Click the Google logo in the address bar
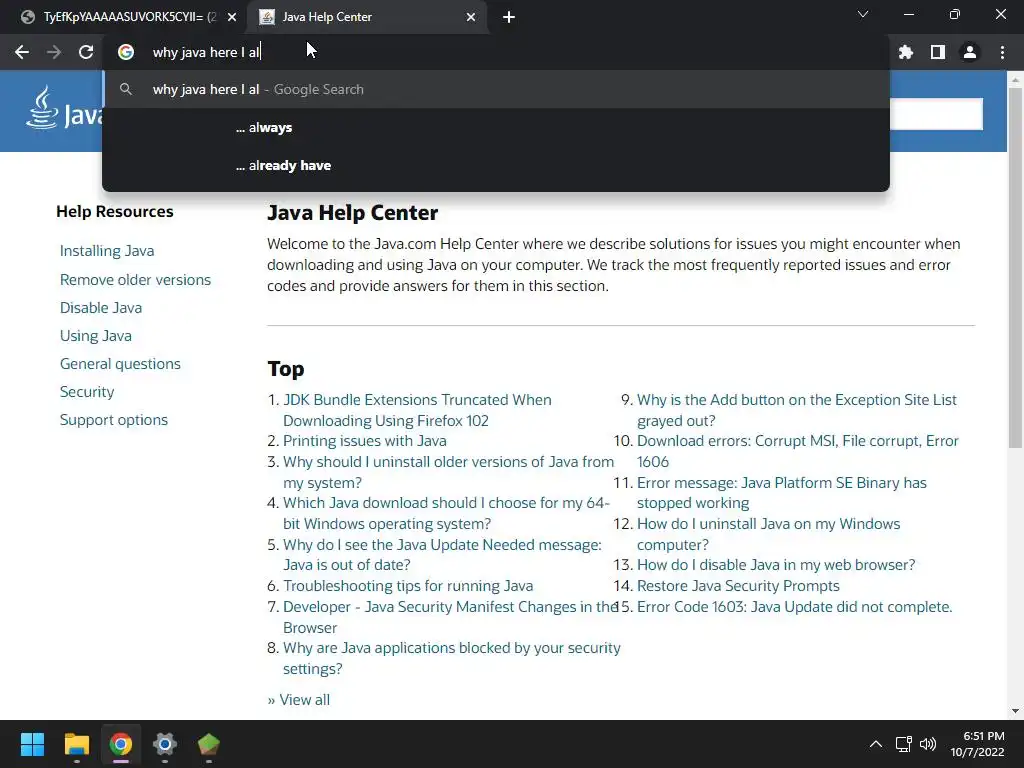1024x768 pixels. (126, 52)
